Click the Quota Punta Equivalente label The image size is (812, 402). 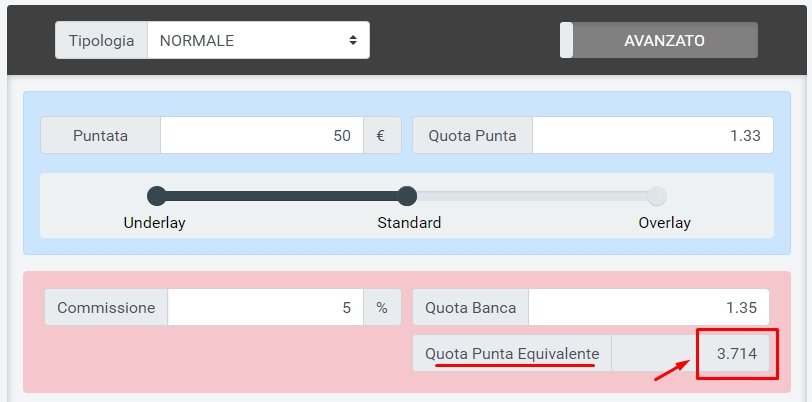tap(512, 354)
